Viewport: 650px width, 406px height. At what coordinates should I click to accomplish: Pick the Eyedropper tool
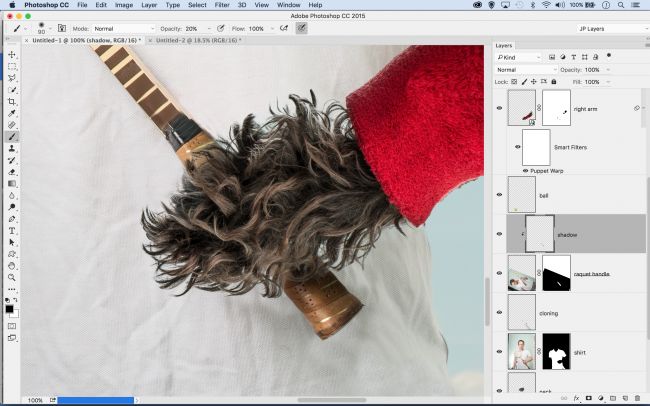coord(12,113)
